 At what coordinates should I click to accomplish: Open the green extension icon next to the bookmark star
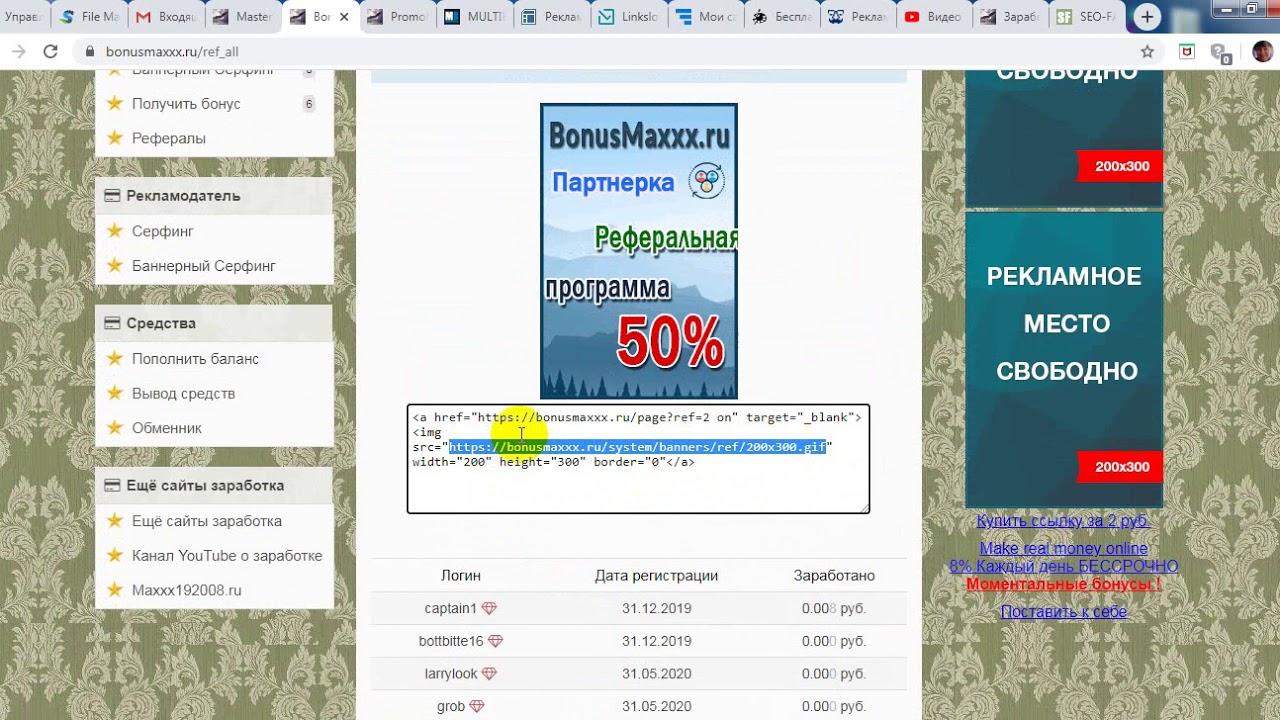point(1187,52)
